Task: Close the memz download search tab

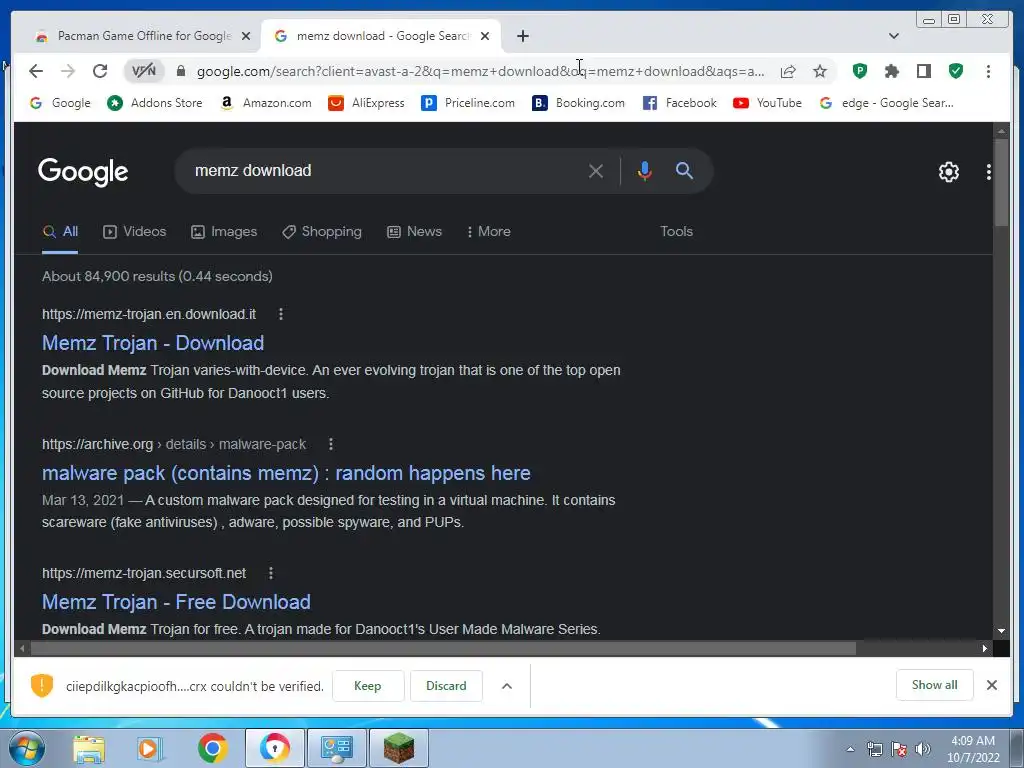Action: click(x=485, y=36)
